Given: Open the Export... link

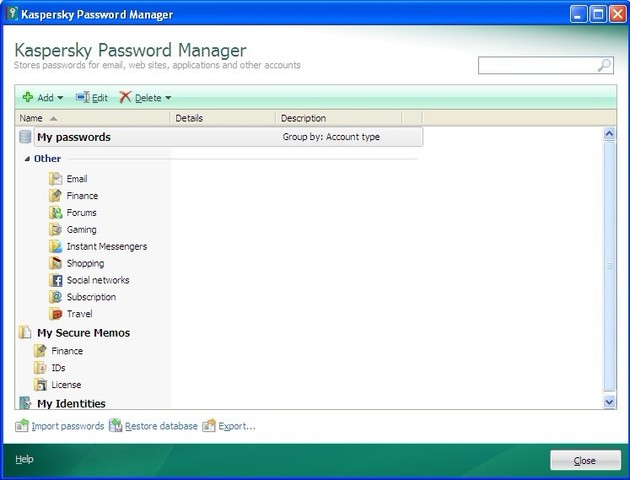Looking at the screenshot, I should tap(237, 426).
